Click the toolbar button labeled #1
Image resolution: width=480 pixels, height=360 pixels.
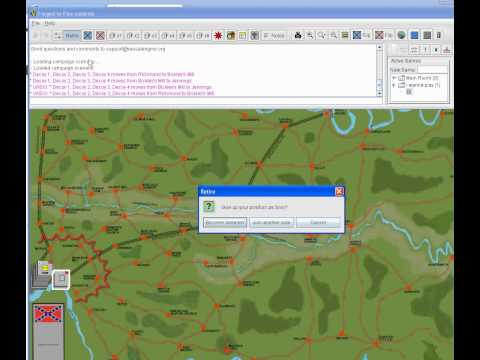tap(116, 35)
